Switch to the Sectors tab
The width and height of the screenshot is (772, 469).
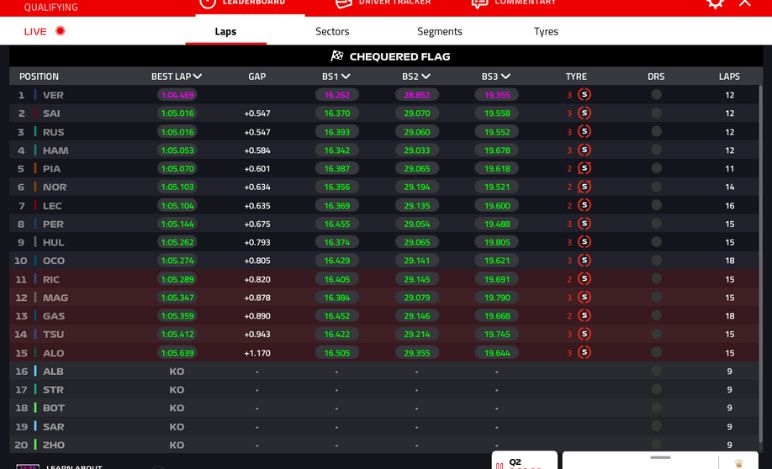point(332,31)
